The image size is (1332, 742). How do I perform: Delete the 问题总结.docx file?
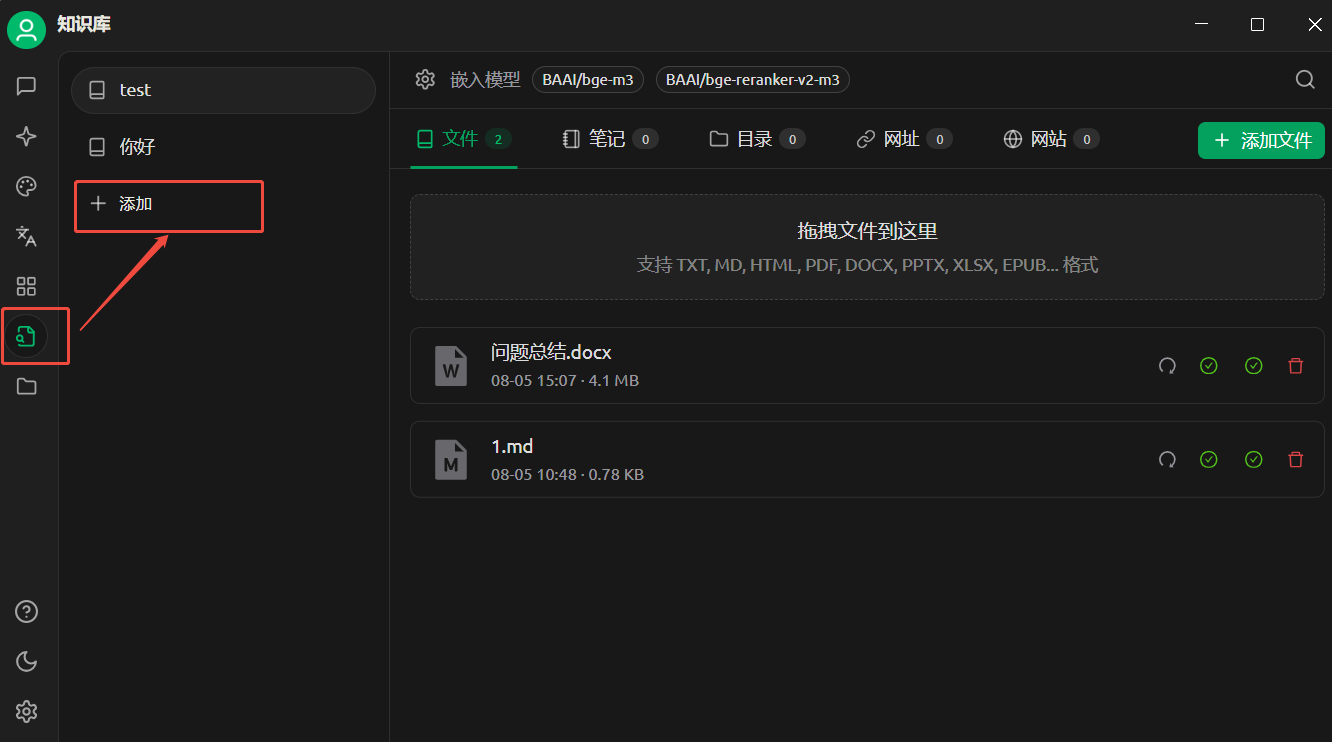coord(1296,366)
